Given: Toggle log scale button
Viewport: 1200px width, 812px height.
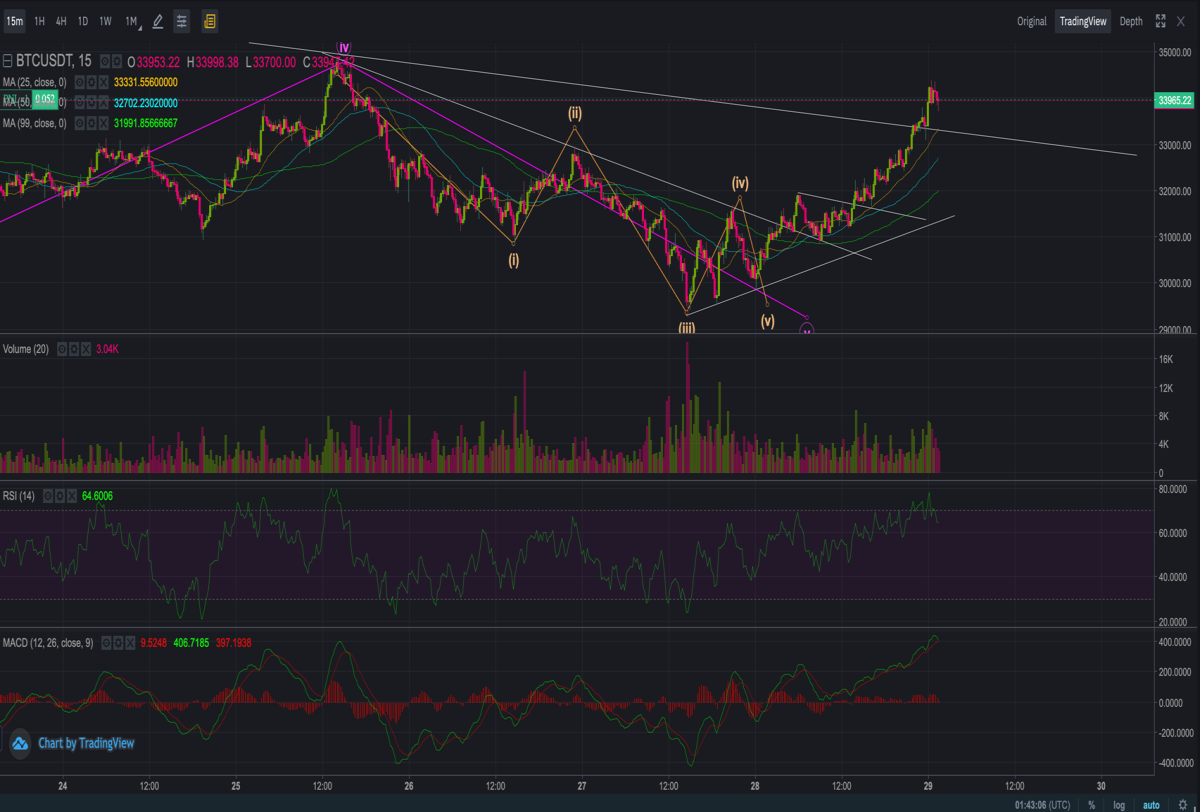Looking at the screenshot, I should click(1119, 804).
